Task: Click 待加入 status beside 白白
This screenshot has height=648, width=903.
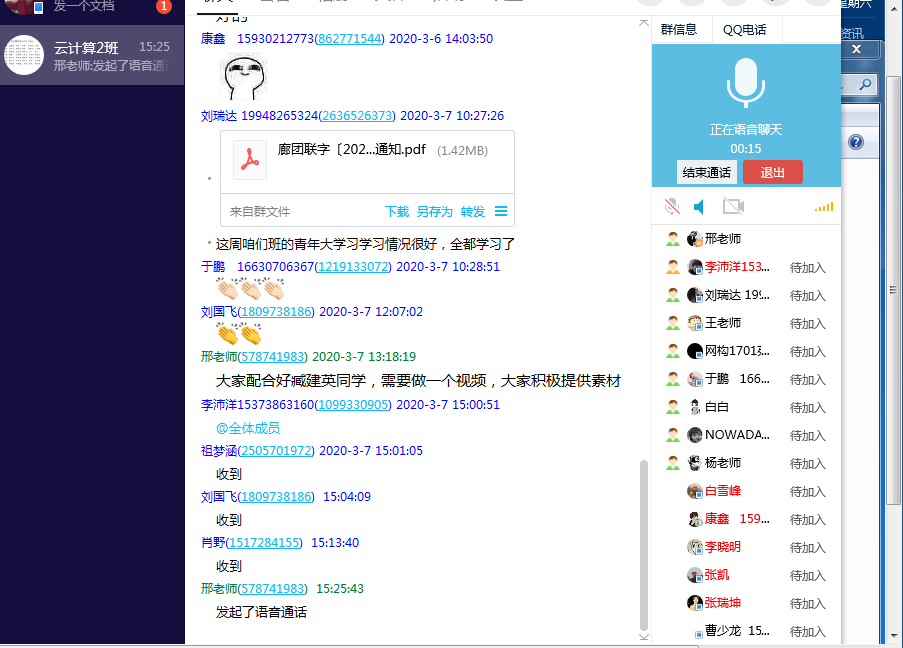Action: 807,408
